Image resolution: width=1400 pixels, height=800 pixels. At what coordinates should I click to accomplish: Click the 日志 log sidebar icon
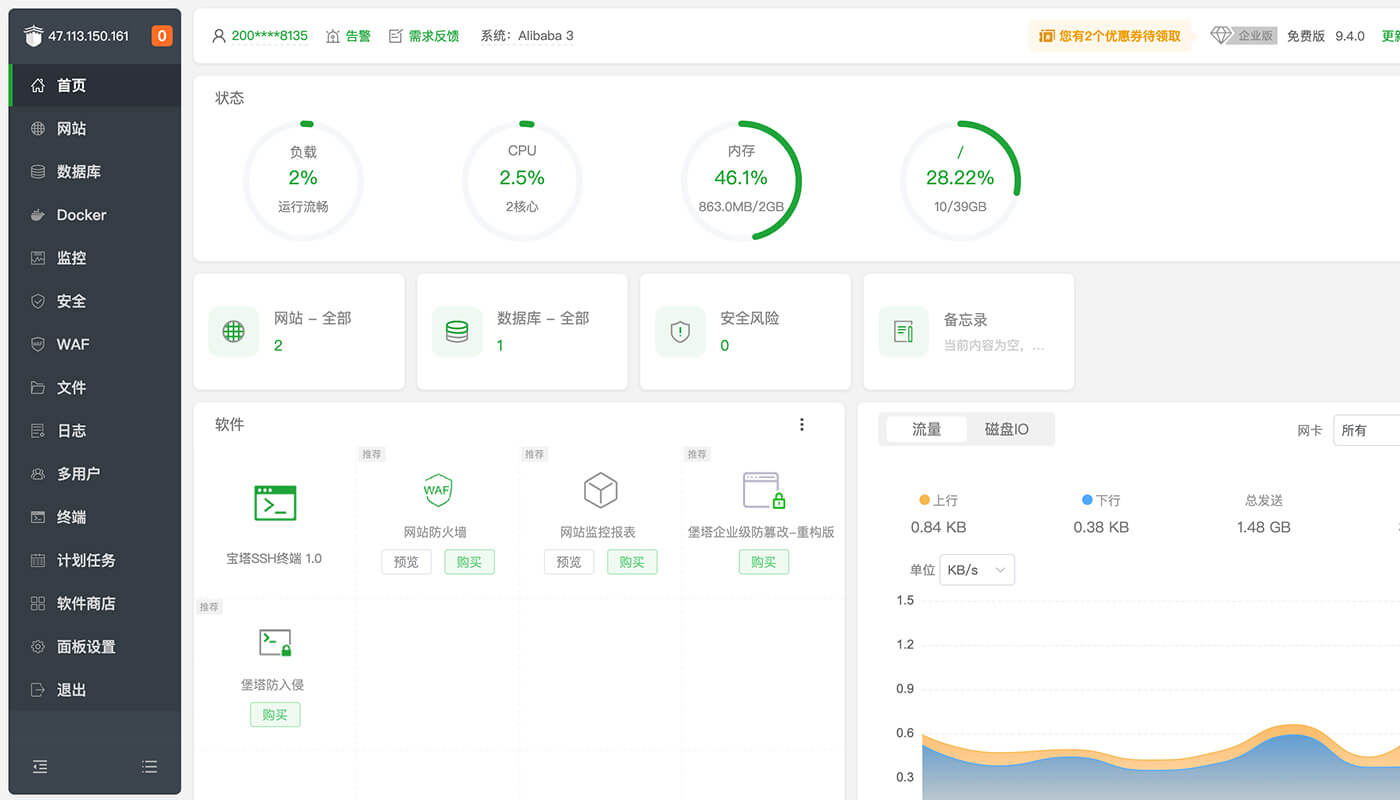point(38,431)
